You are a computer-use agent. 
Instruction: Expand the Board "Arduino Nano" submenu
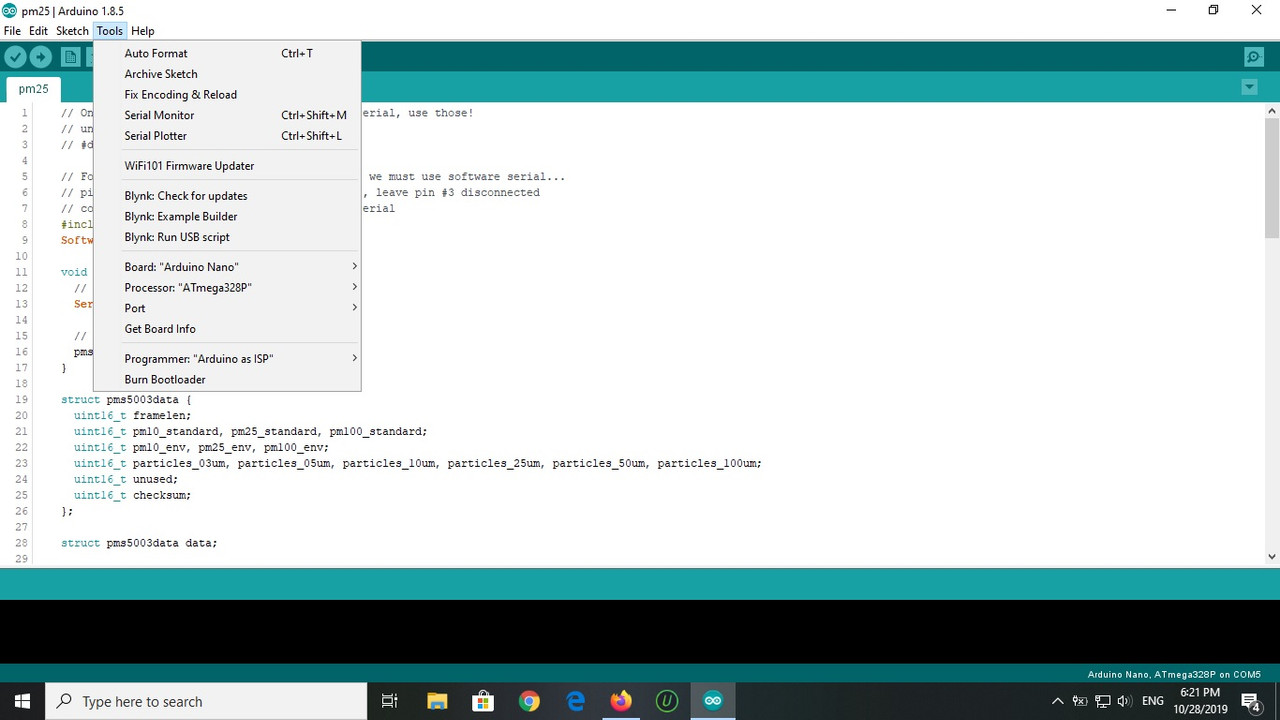(227, 267)
